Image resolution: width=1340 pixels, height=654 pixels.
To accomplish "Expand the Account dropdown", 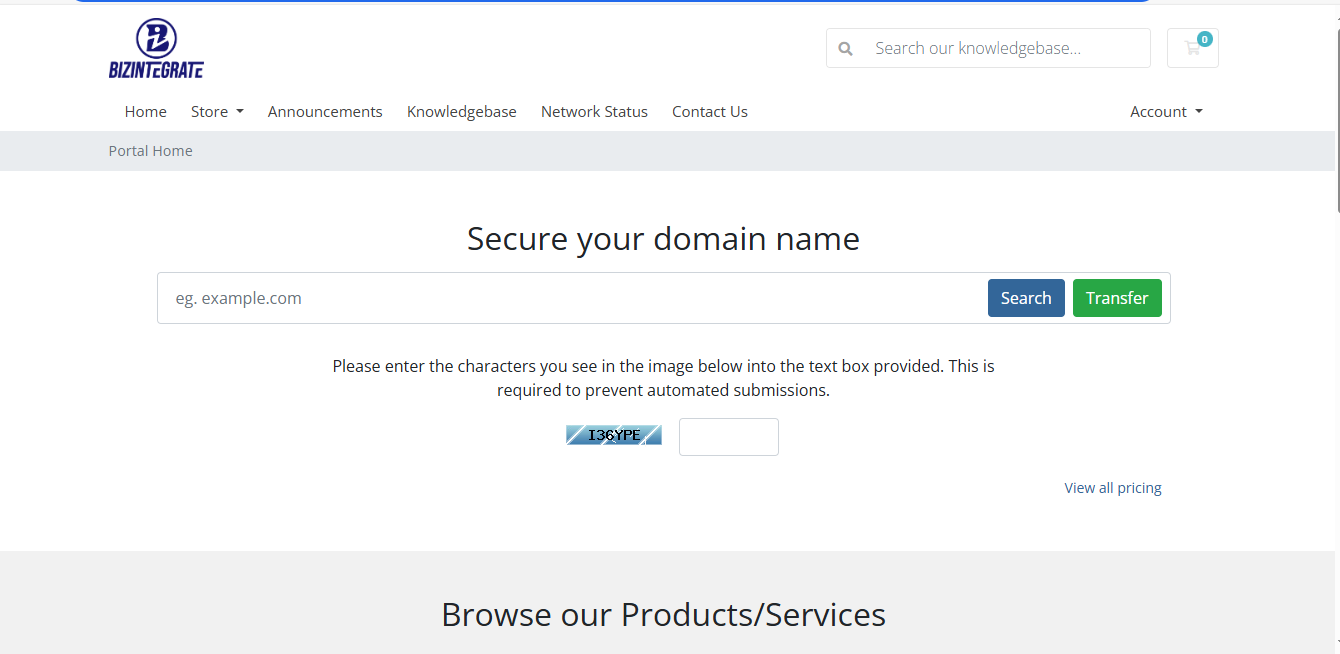I will tap(1166, 112).
